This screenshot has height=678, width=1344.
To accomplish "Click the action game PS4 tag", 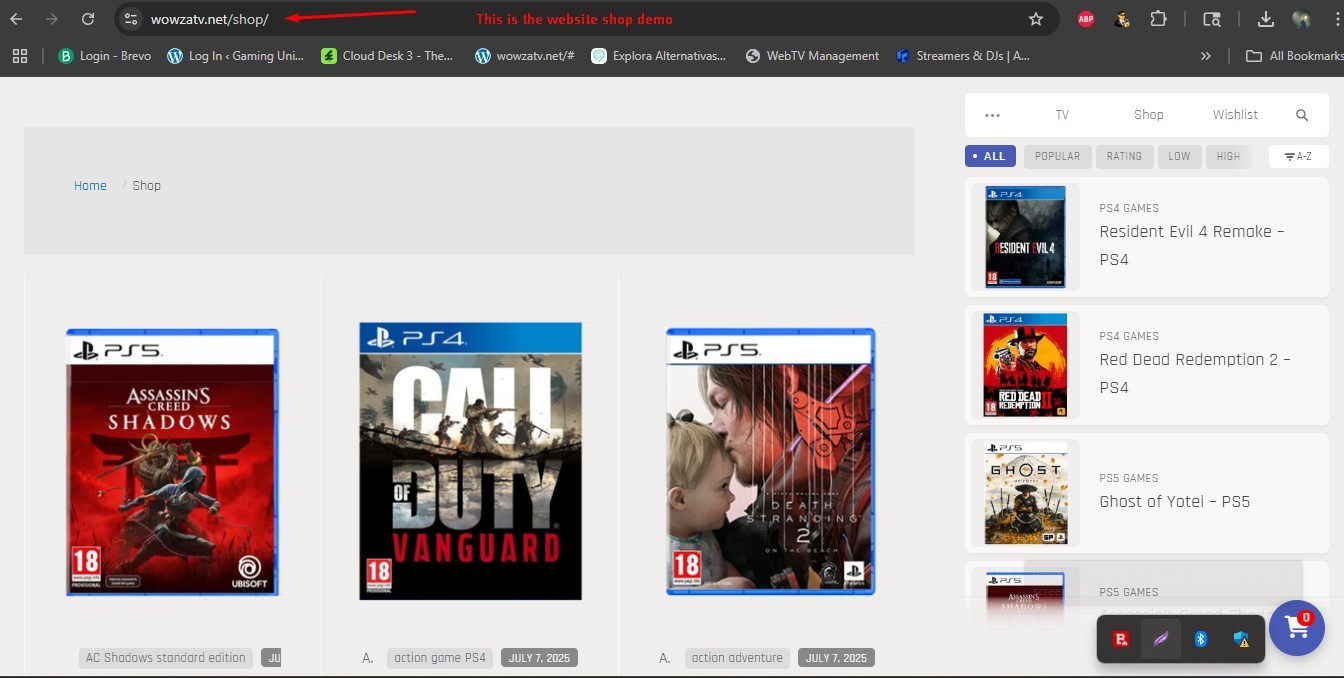I will pos(440,658).
